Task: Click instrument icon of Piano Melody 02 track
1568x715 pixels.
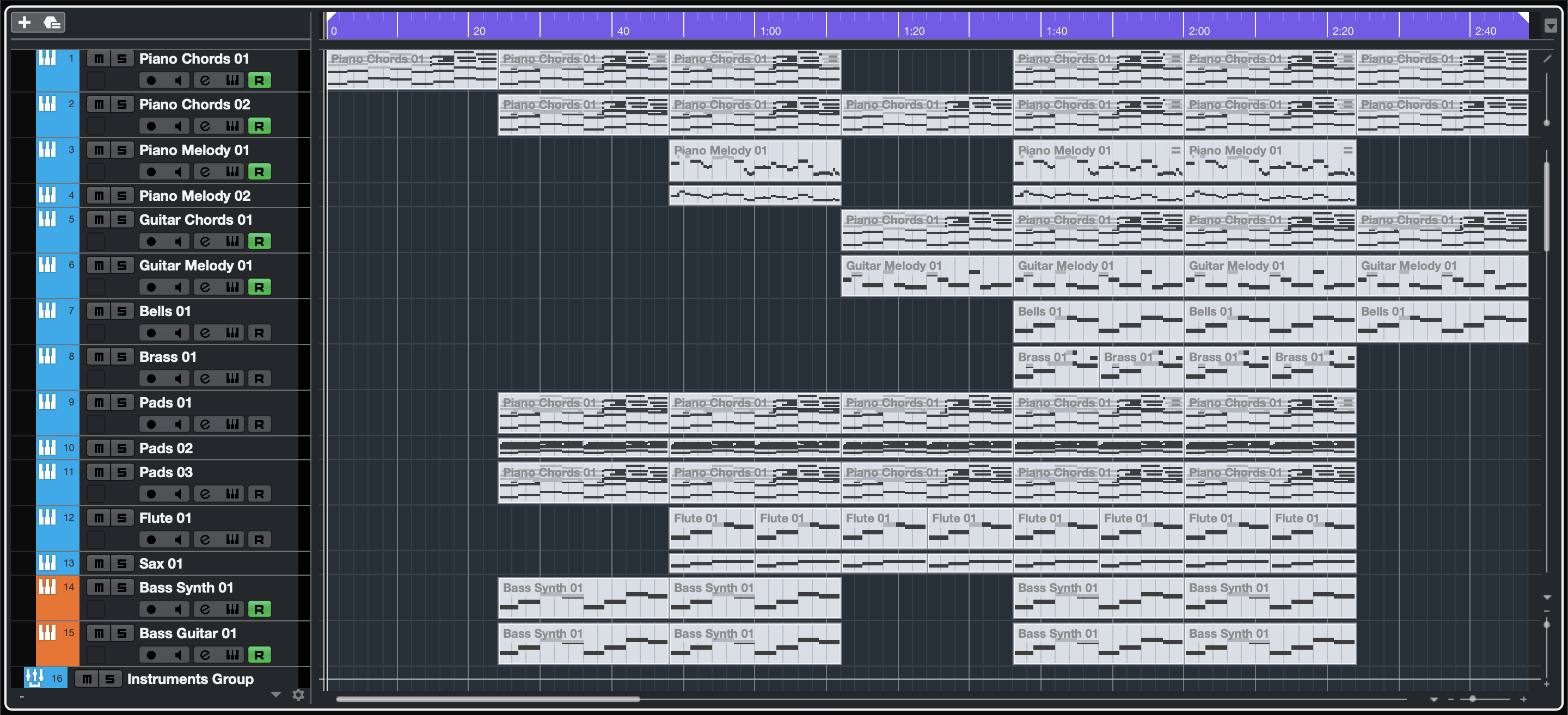Action: [47, 195]
